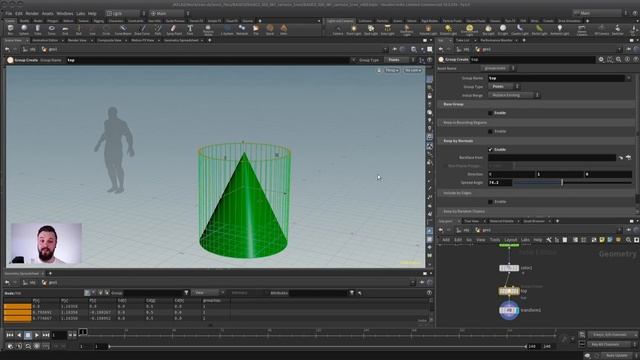Image resolution: width=640 pixels, height=360 pixels.
Task: Open the parameter pane gear menu
Action: click(601, 60)
